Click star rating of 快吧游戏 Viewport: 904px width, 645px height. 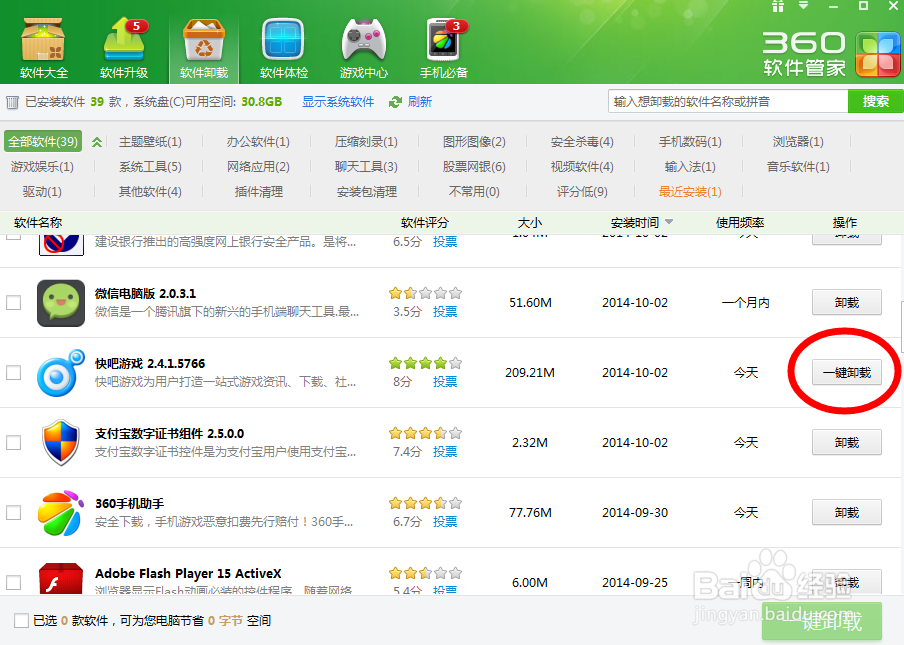425,363
